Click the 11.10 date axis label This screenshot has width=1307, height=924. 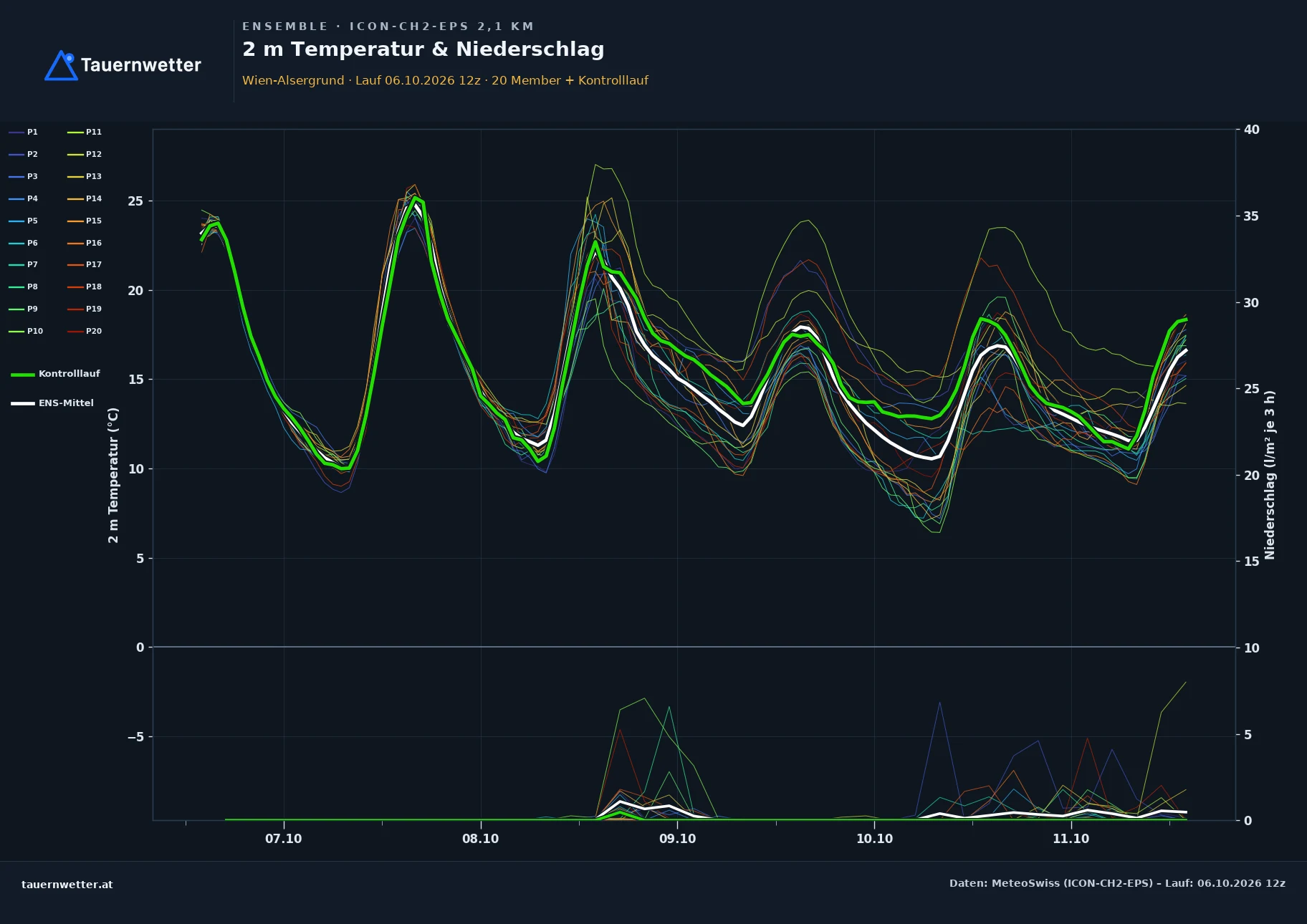(x=1071, y=839)
